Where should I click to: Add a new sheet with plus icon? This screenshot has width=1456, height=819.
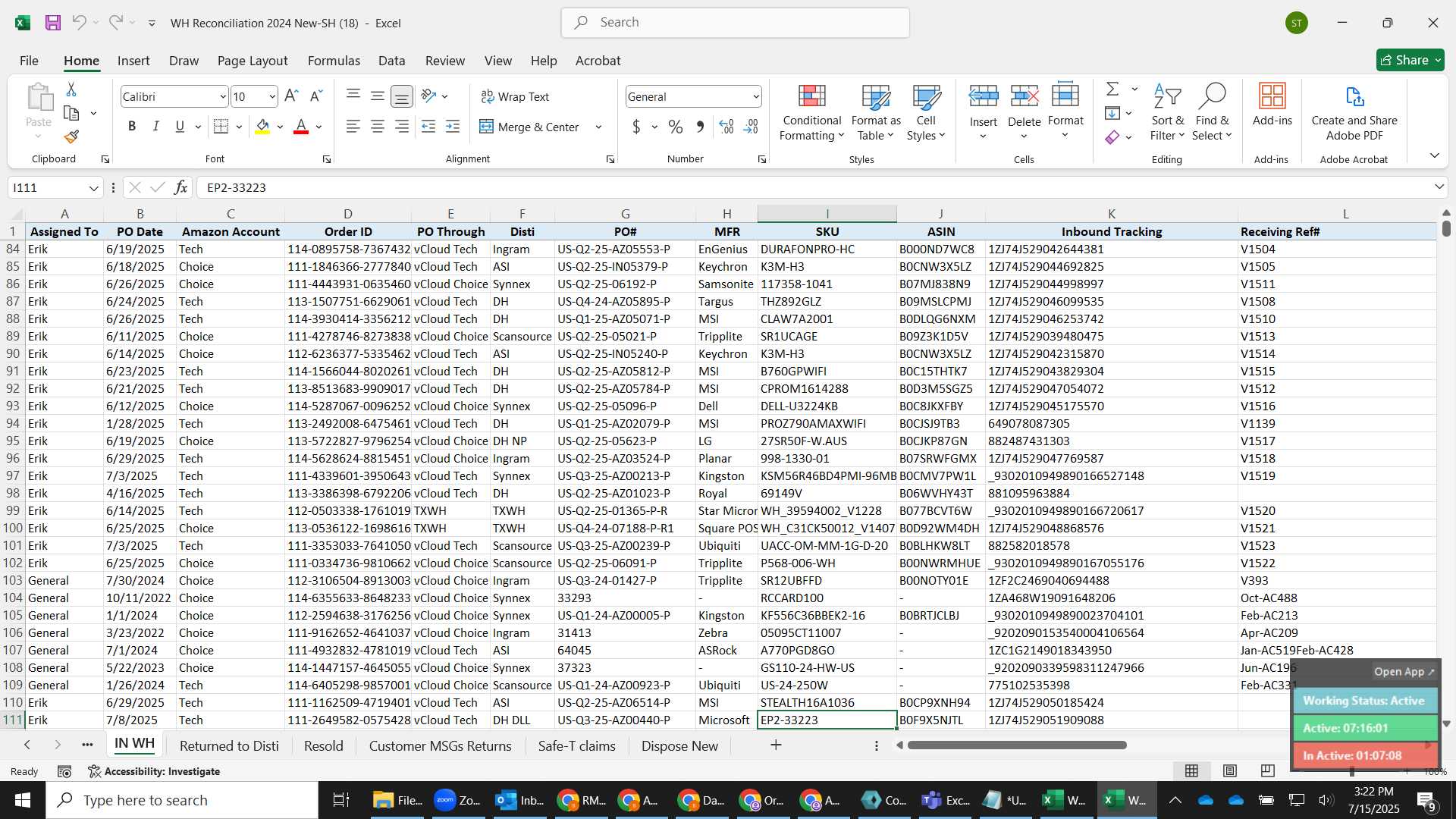pos(776,745)
